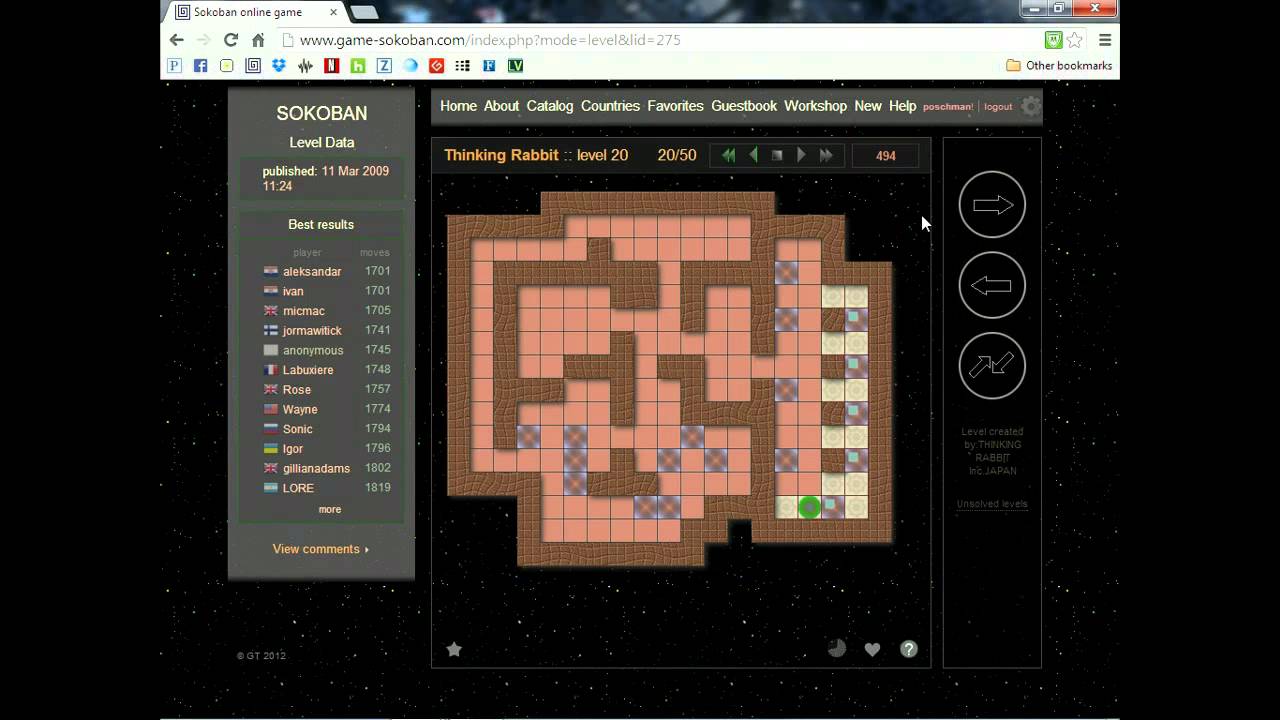Open the Pandora P bookmark
Image resolution: width=1280 pixels, height=720 pixels.
(174, 66)
